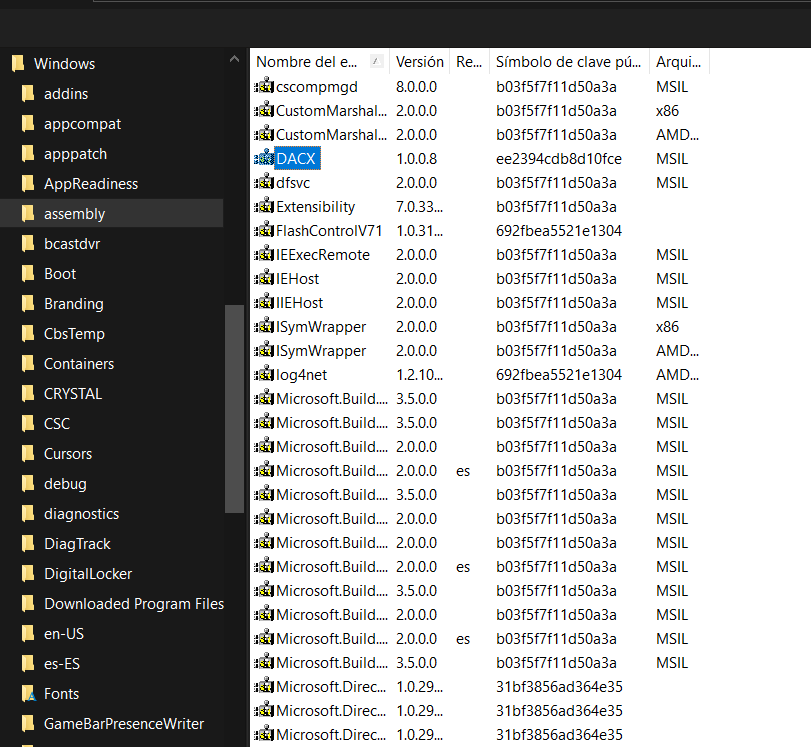
Task: Sort by Símbolo de clave pú... column header
Action: click(569, 62)
